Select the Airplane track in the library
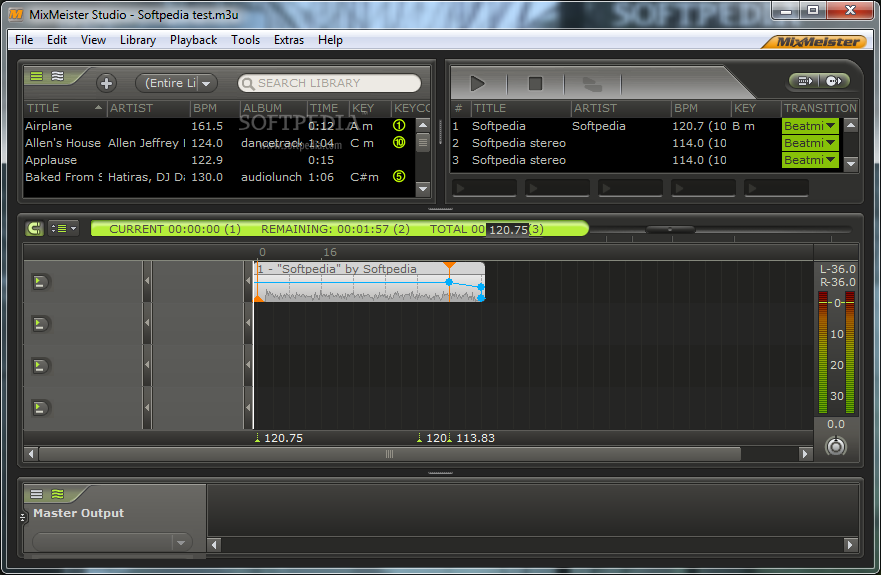 (219, 126)
